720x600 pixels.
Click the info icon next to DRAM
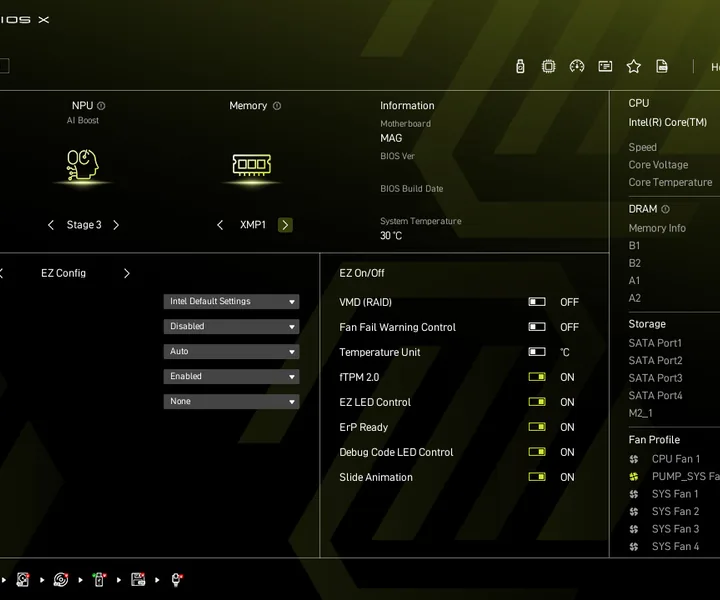pyautogui.click(x=665, y=209)
